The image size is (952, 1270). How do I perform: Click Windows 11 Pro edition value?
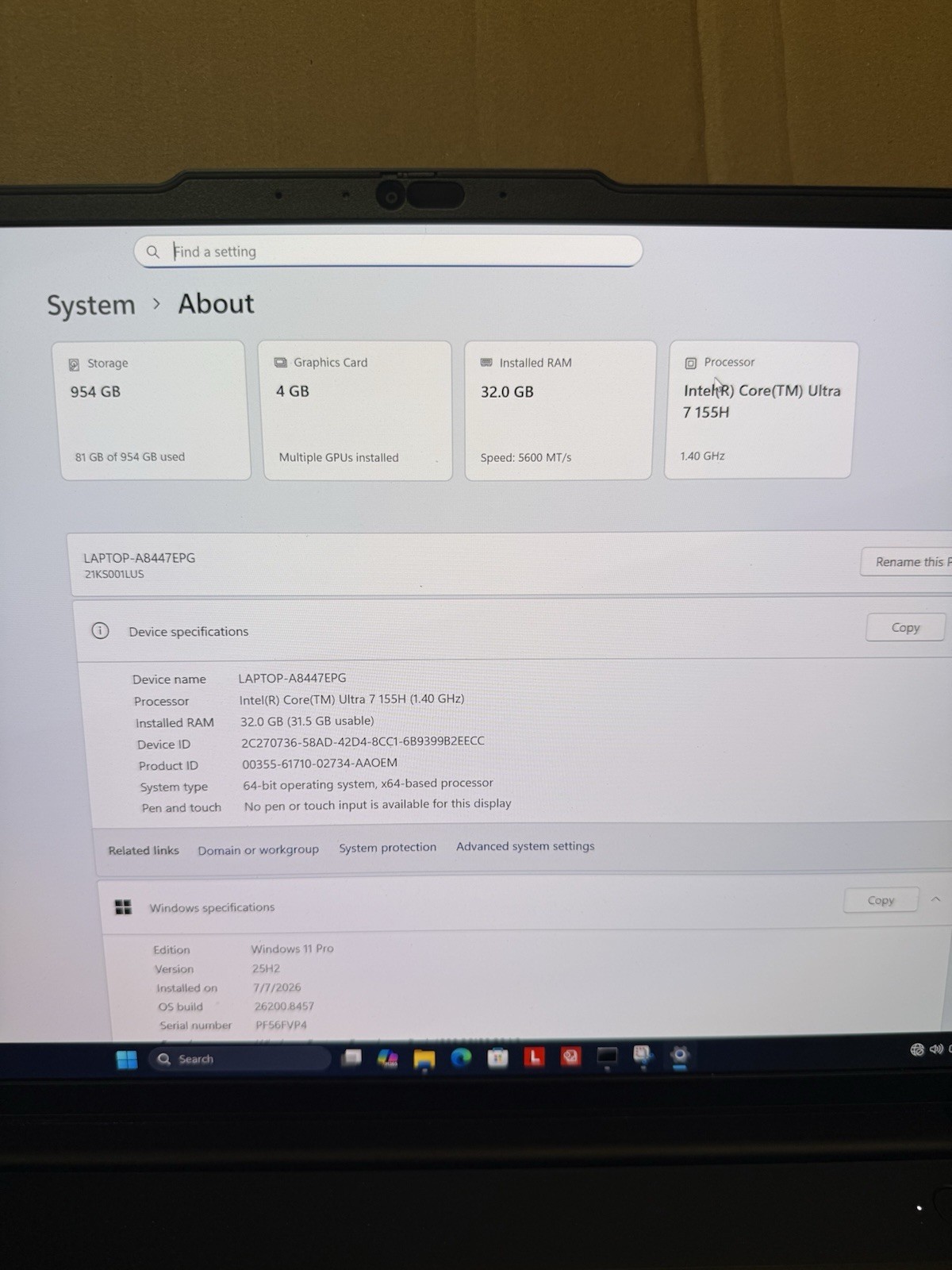(x=292, y=949)
